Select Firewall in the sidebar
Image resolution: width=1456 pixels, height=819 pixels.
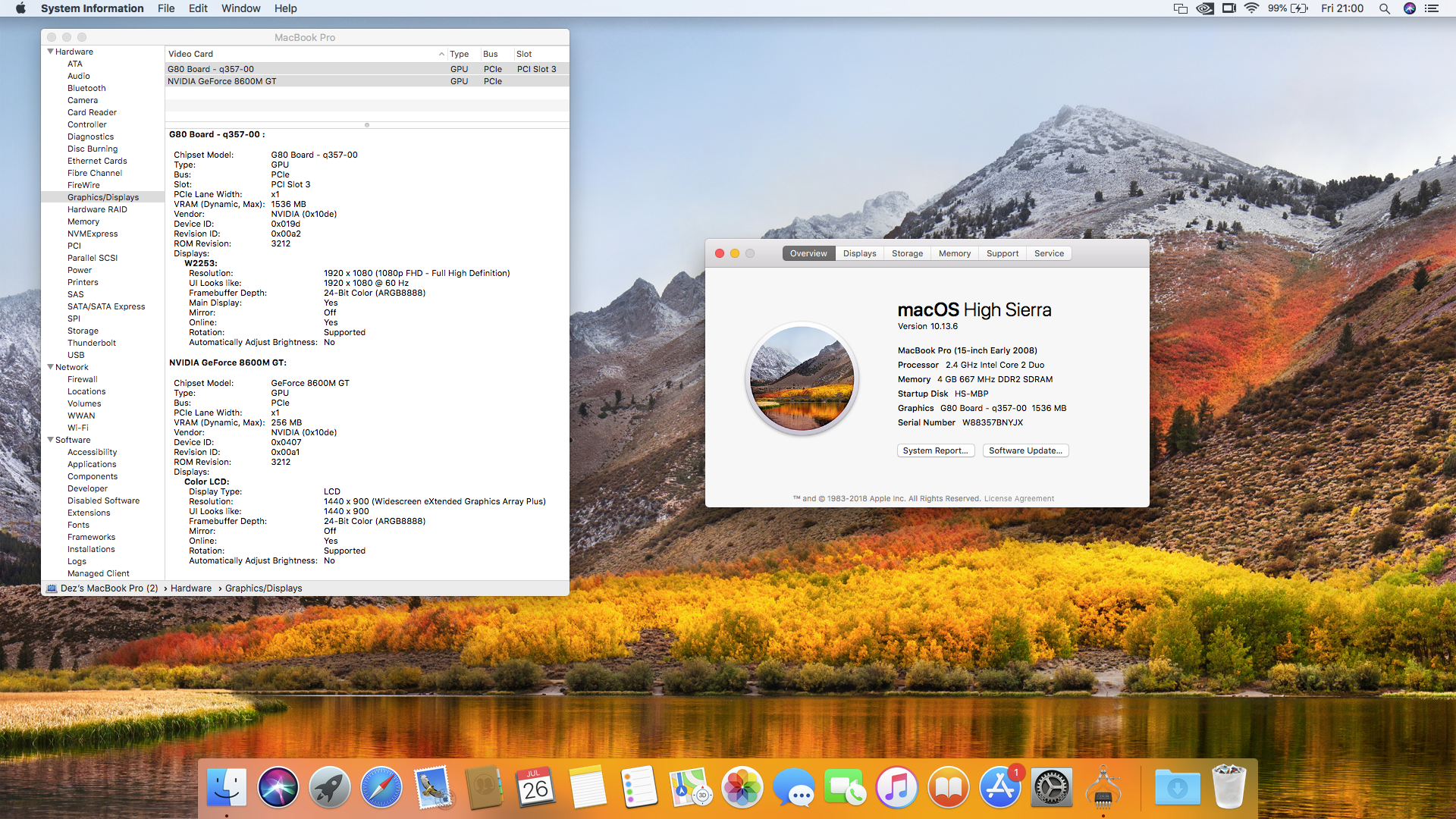(82, 379)
